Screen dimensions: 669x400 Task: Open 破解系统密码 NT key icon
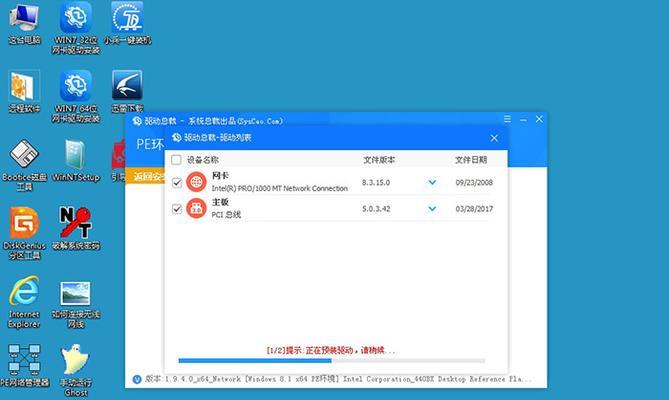[76, 229]
